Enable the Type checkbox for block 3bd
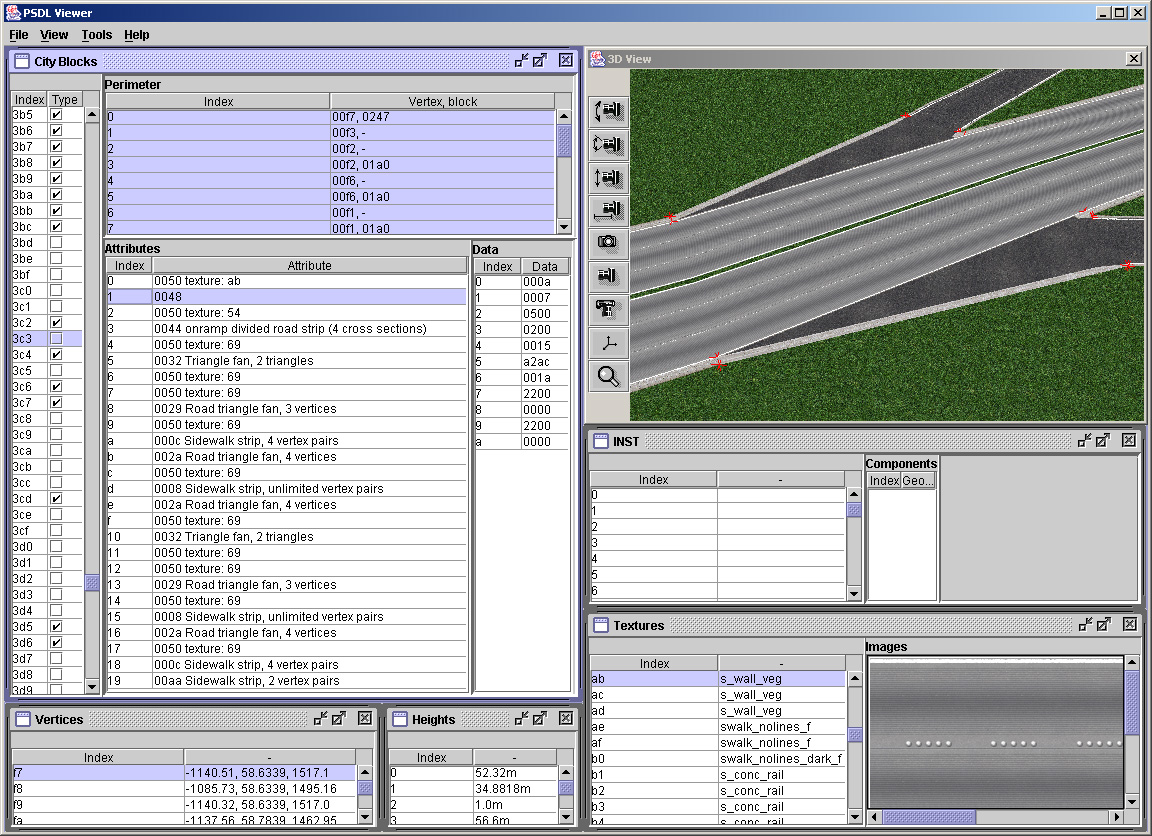 (x=57, y=243)
